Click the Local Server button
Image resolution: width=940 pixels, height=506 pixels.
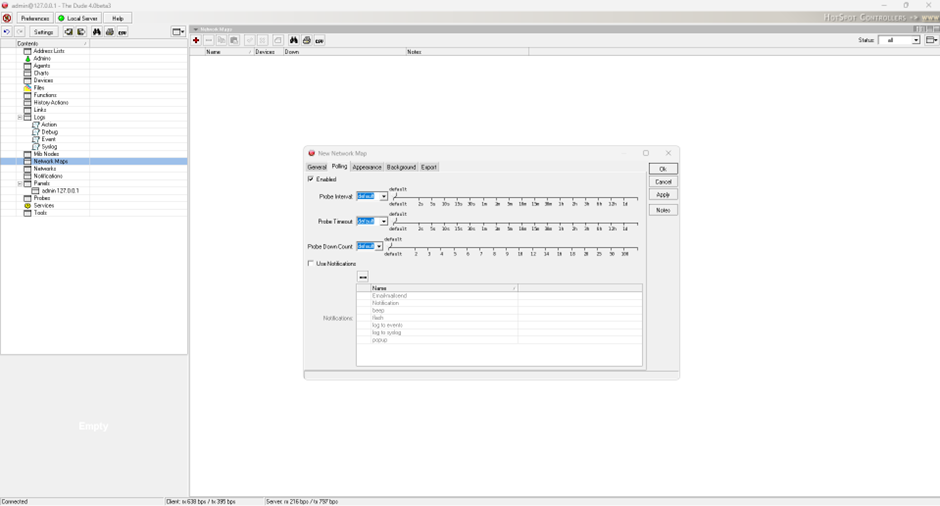78,18
